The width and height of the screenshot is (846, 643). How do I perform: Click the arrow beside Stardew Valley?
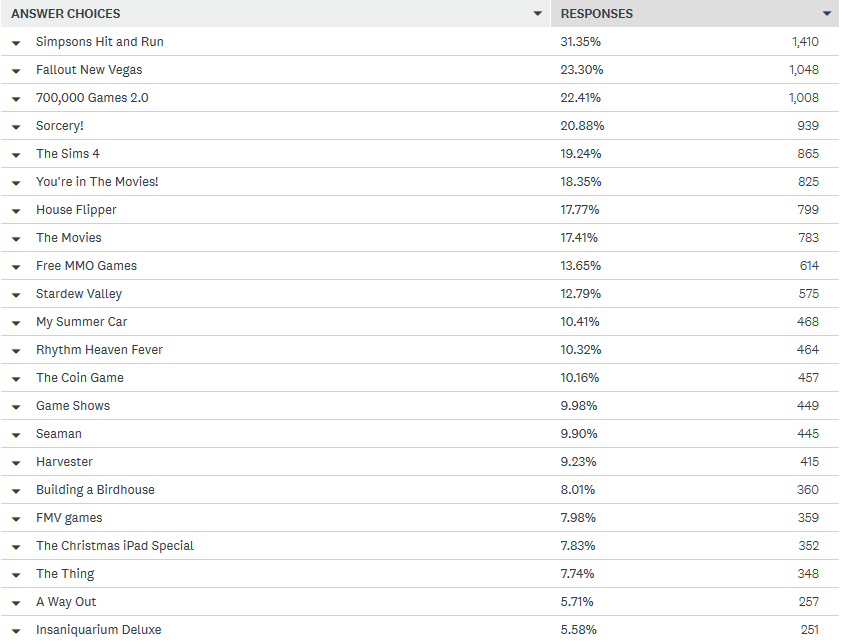coord(16,295)
